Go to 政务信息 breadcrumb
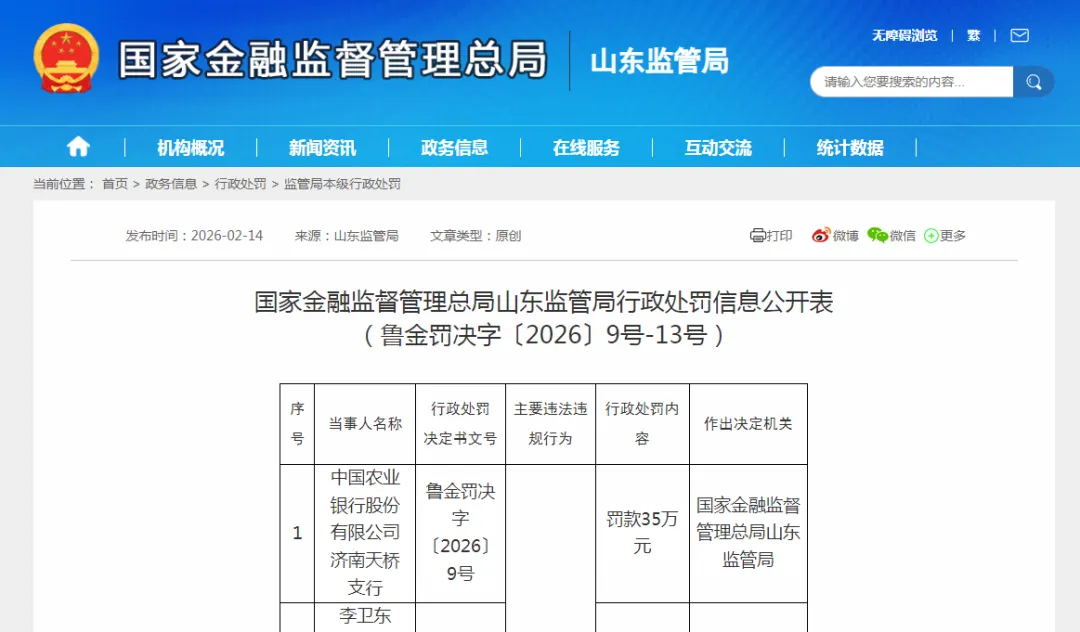 (171, 184)
